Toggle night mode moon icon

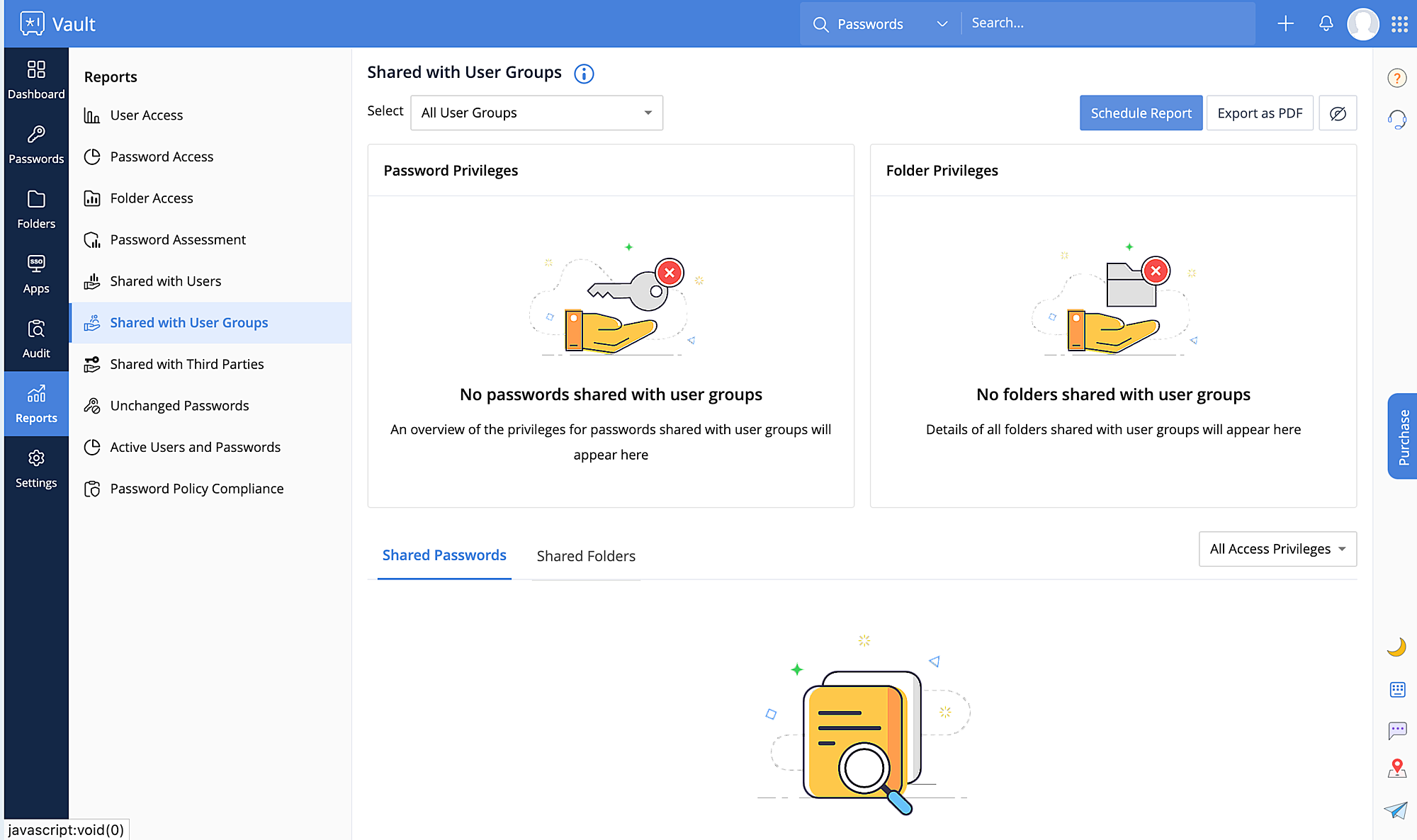click(1396, 647)
